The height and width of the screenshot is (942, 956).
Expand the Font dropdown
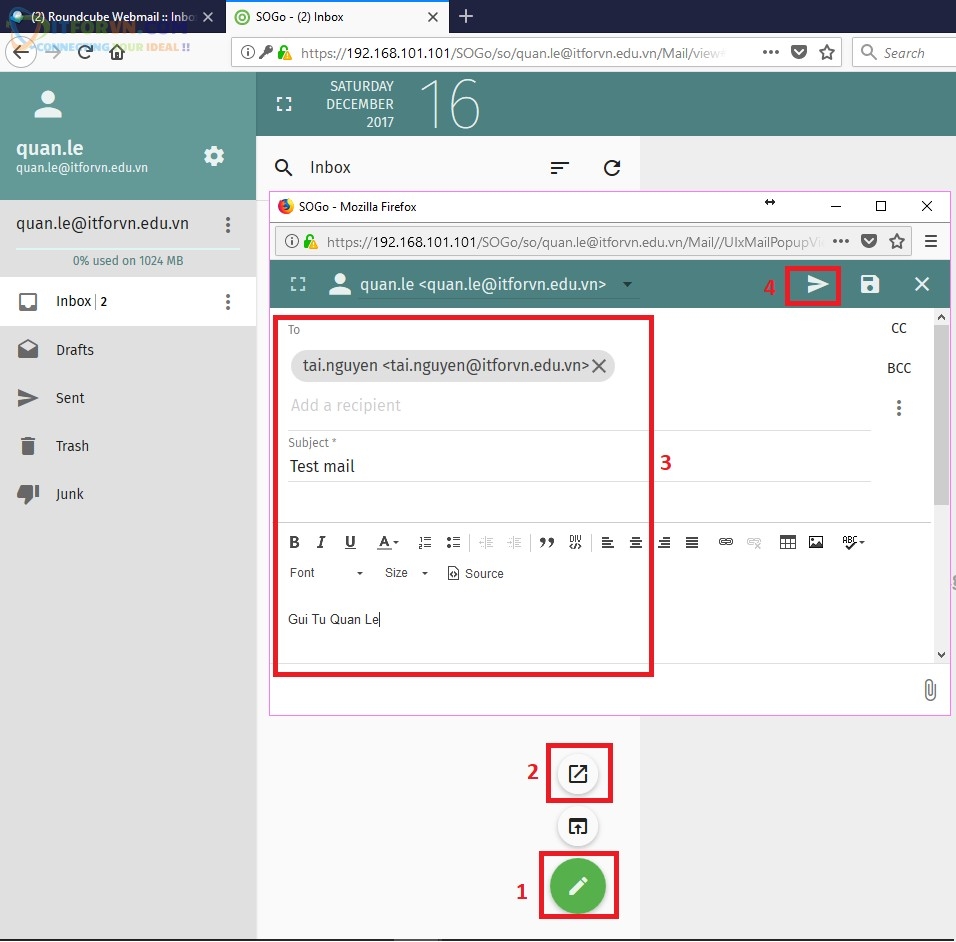point(327,573)
